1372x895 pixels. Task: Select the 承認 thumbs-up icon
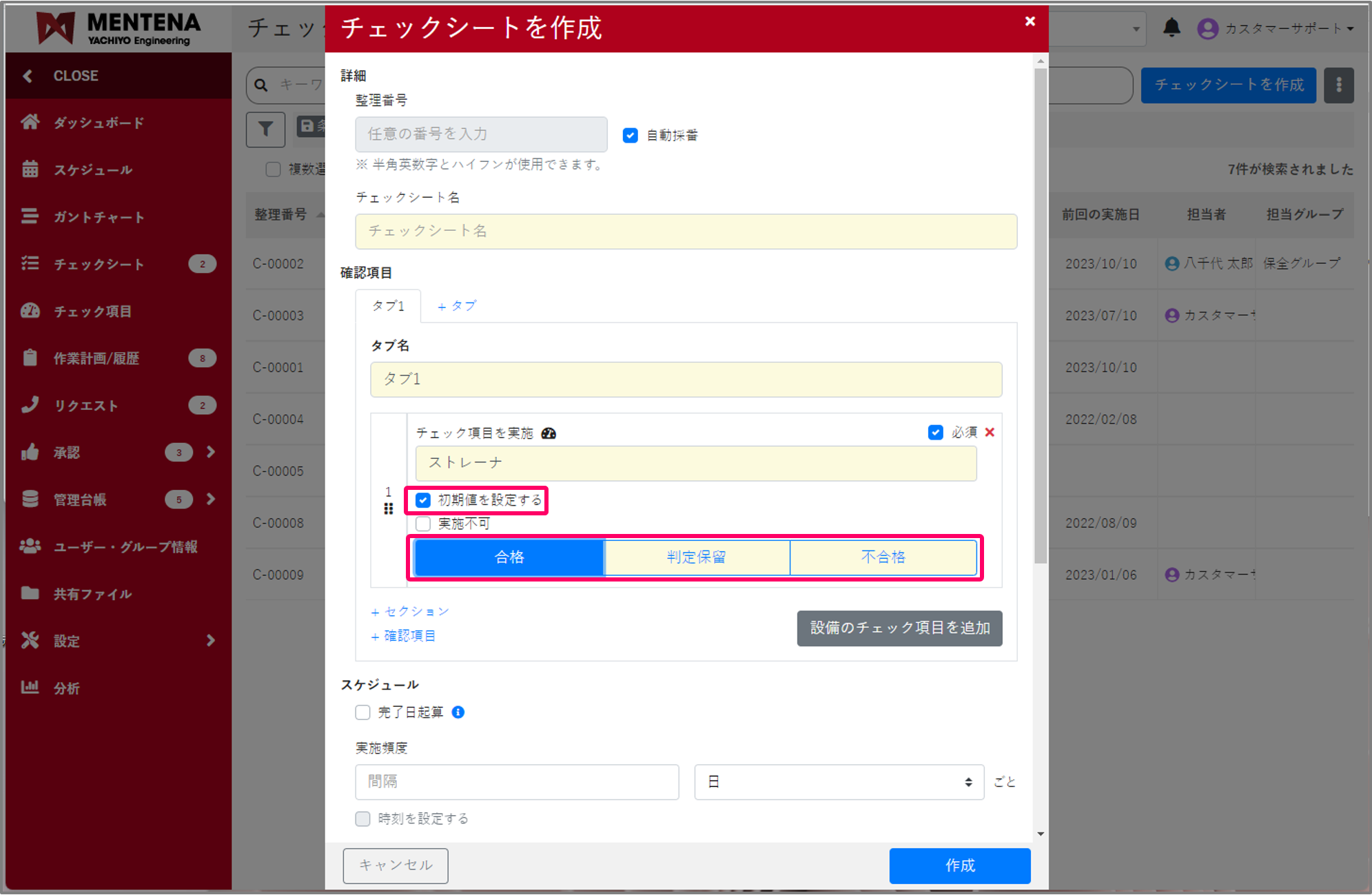point(30,452)
